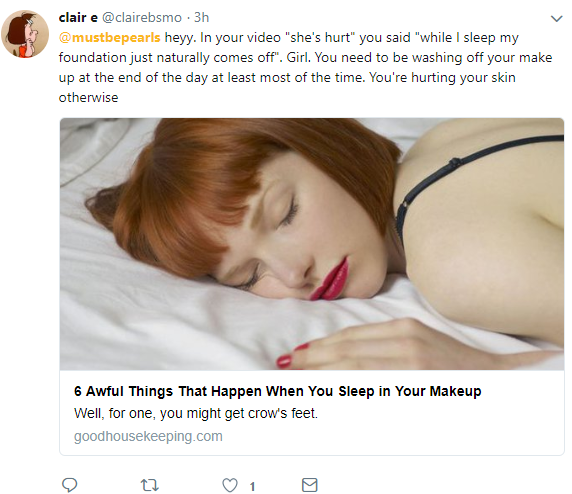The height and width of the screenshot is (494, 572).
Task: Like the tweet with the heart icon
Action: 230,485
